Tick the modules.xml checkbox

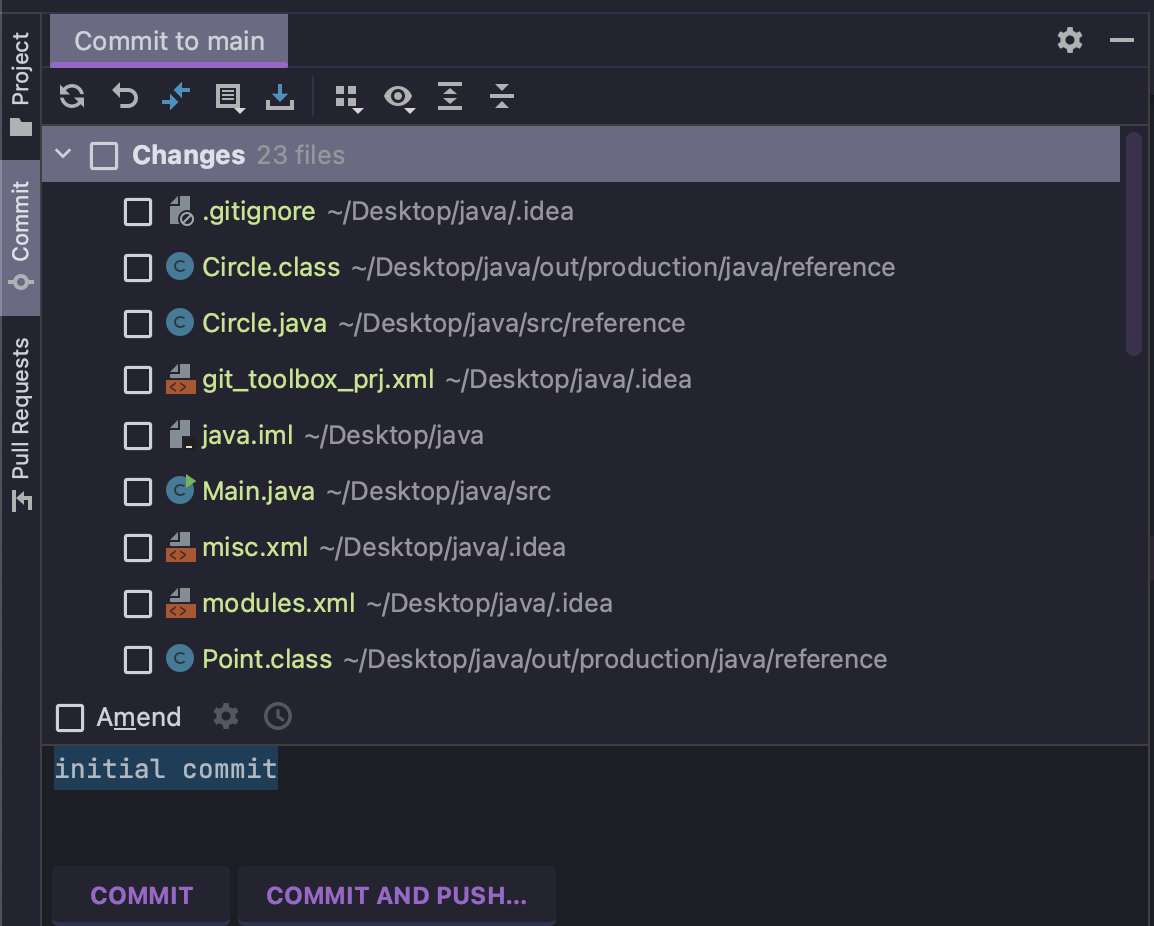click(138, 604)
